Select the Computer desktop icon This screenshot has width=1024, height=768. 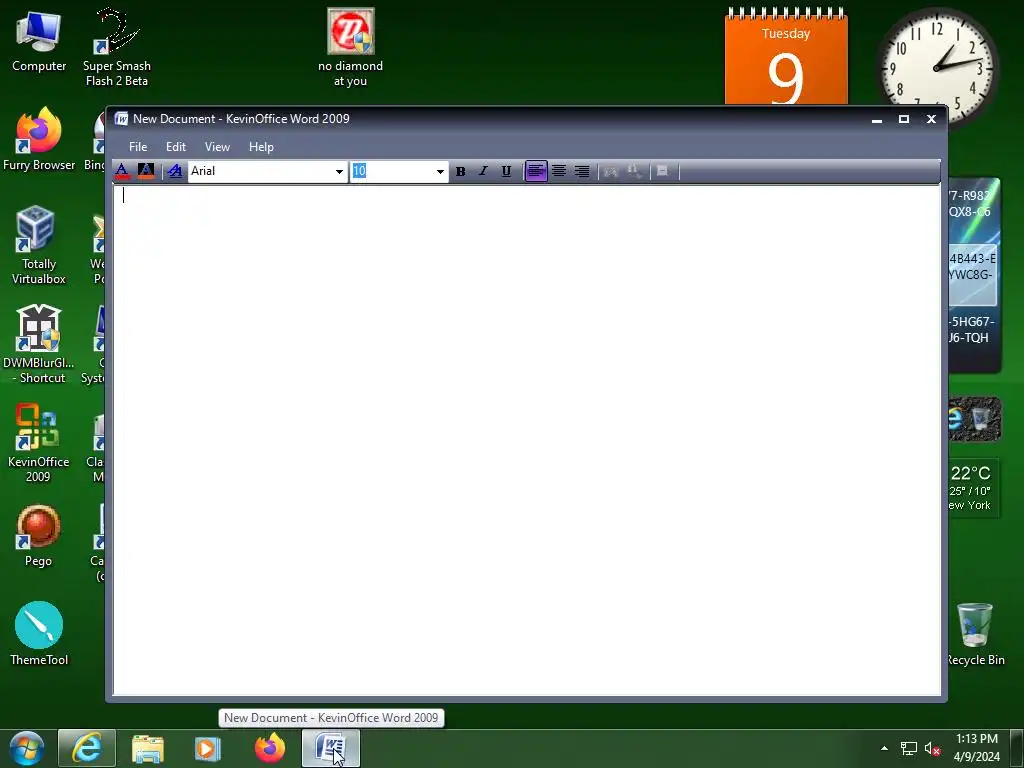point(39,43)
